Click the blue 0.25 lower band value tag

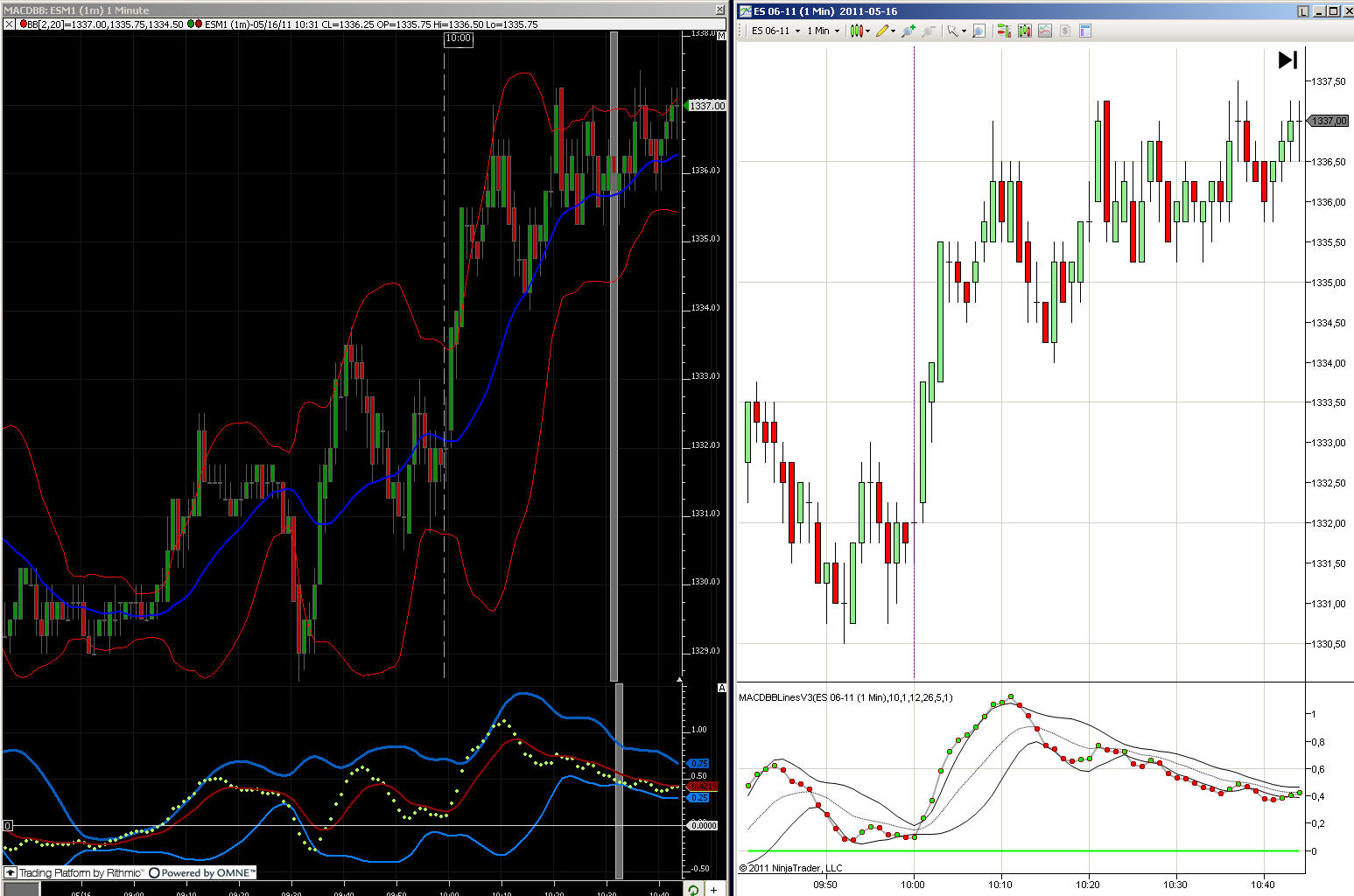coord(699,798)
